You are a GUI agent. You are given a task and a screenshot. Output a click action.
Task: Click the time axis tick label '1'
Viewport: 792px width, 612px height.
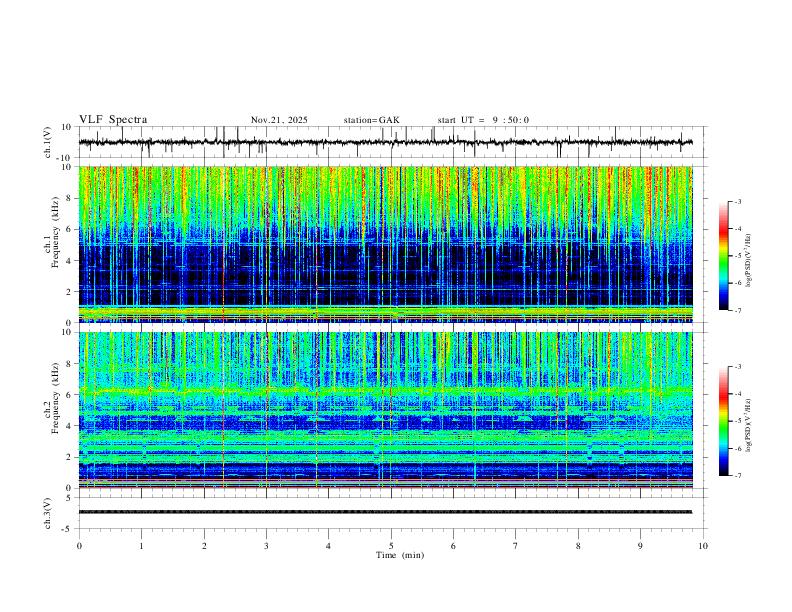click(141, 546)
